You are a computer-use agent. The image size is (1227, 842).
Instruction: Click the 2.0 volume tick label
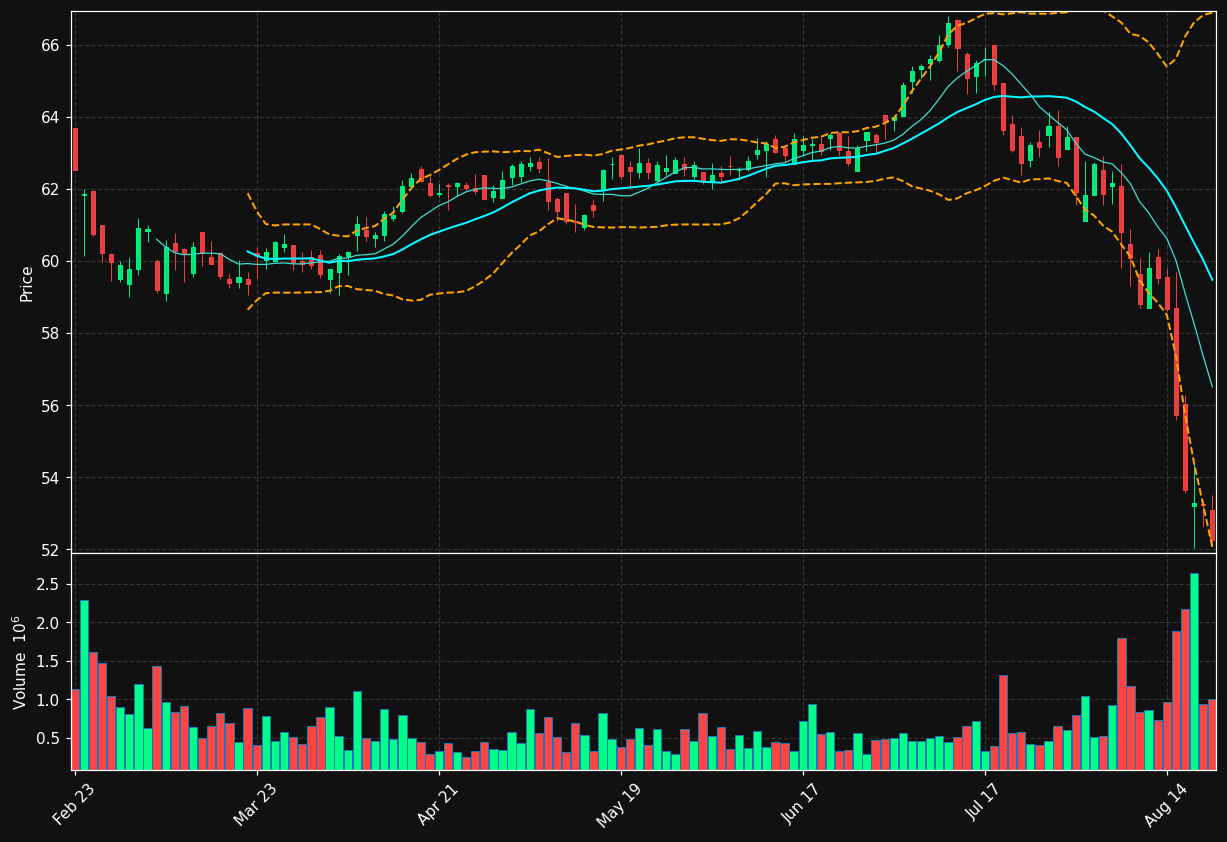click(x=48, y=623)
